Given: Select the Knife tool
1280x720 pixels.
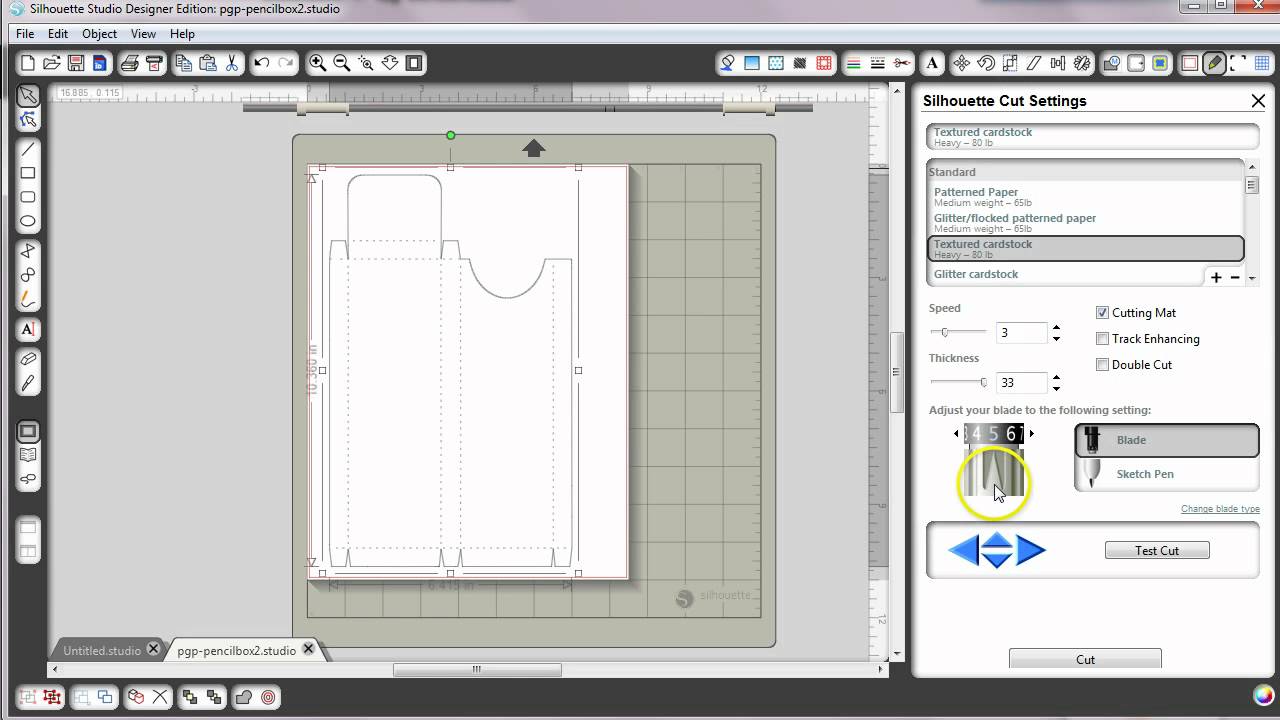Looking at the screenshot, I should click(x=28, y=383).
